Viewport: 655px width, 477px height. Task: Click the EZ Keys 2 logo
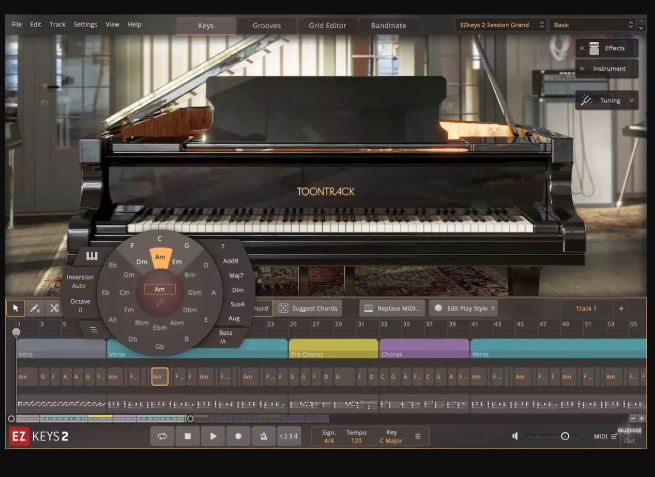pos(38,436)
